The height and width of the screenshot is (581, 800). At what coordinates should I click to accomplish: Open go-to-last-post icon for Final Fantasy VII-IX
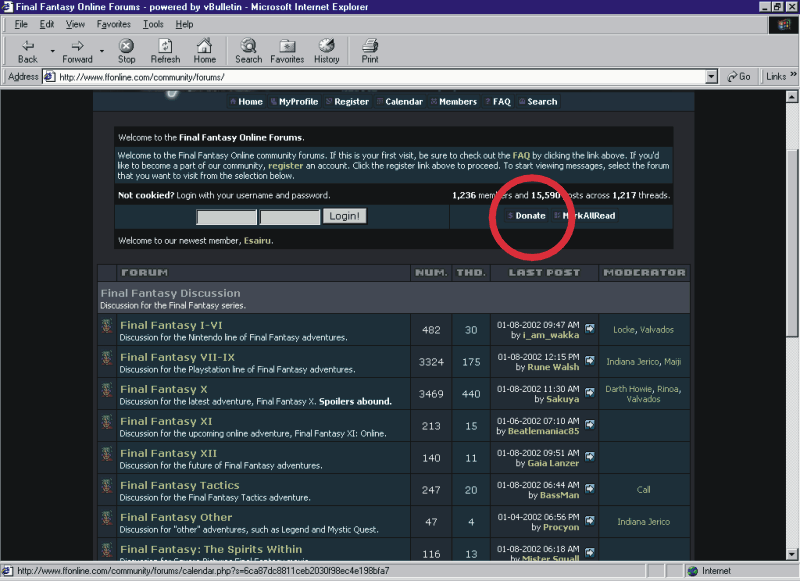(x=590, y=361)
